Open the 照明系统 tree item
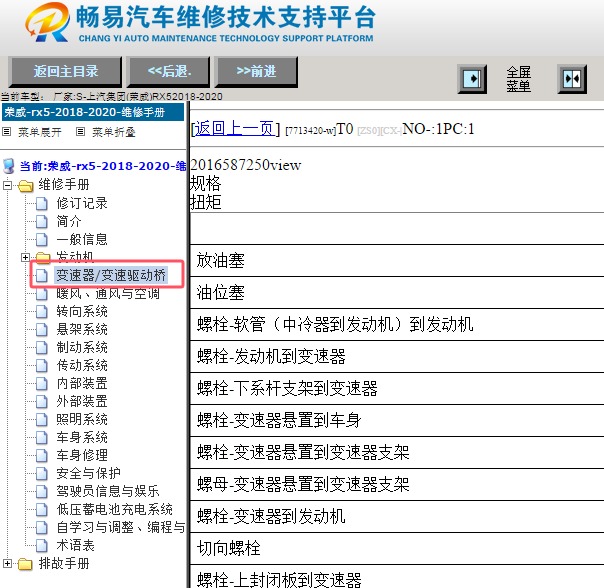 tap(82, 419)
